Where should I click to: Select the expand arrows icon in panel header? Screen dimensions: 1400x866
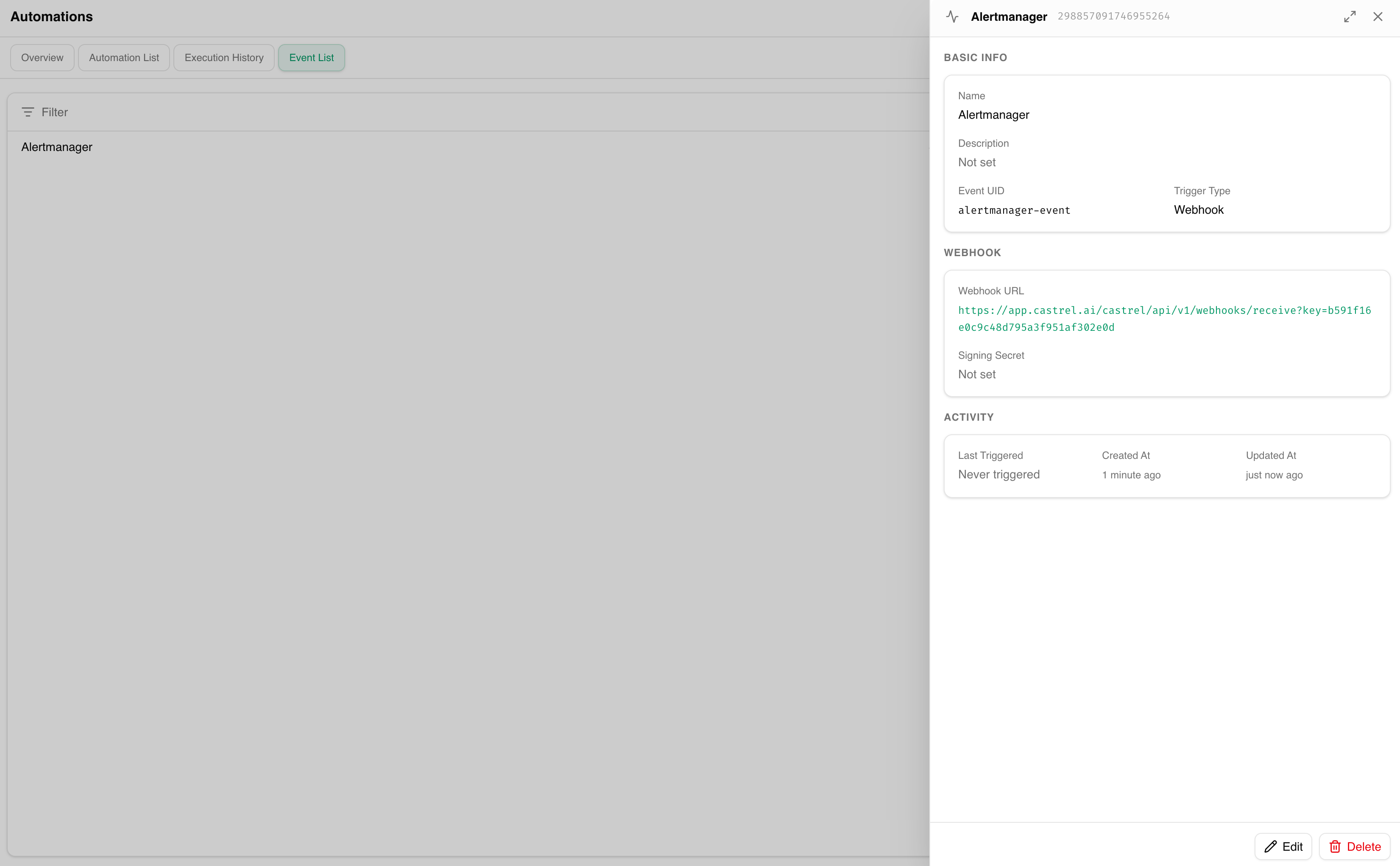pos(1350,16)
